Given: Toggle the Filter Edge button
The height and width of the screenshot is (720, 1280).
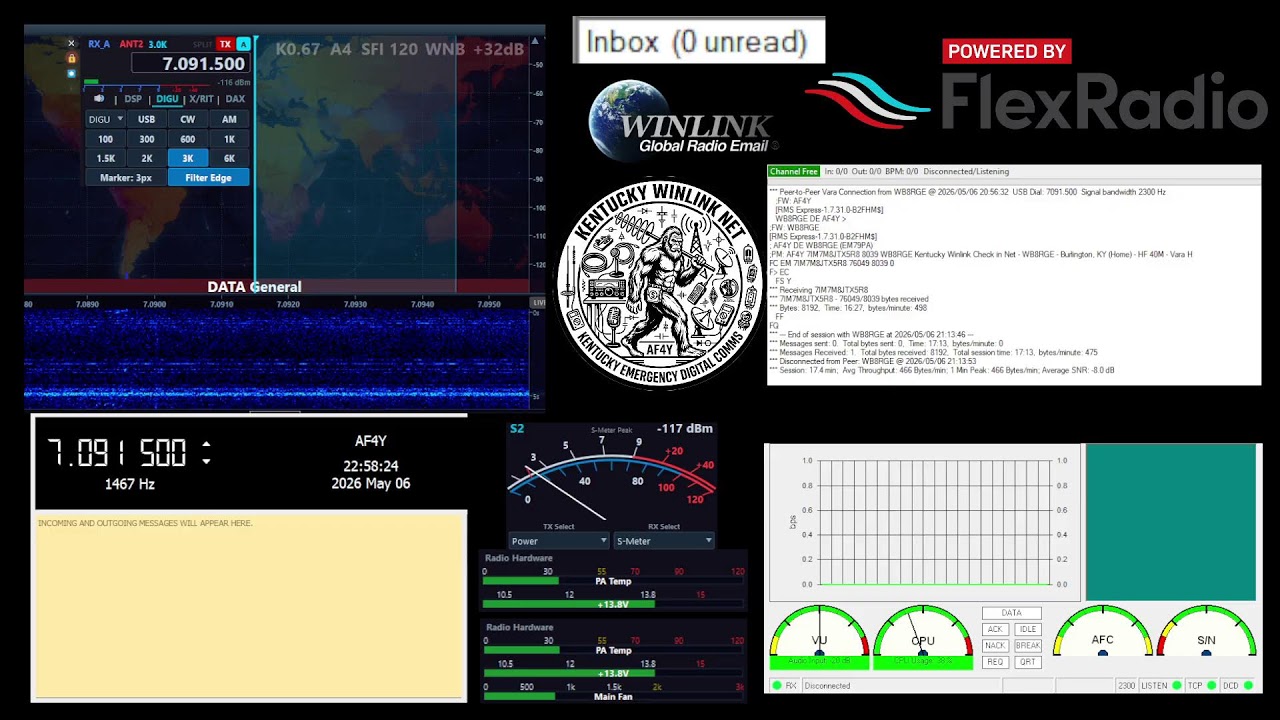Looking at the screenshot, I should tap(208, 178).
